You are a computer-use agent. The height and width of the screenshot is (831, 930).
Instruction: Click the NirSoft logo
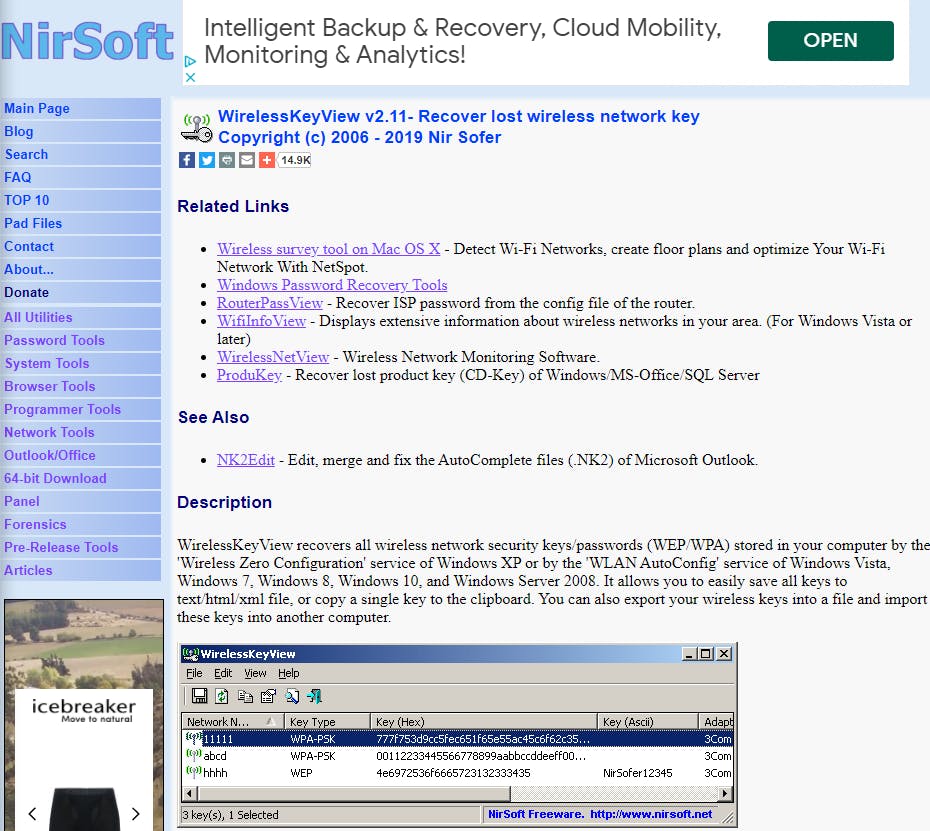point(88,42)
